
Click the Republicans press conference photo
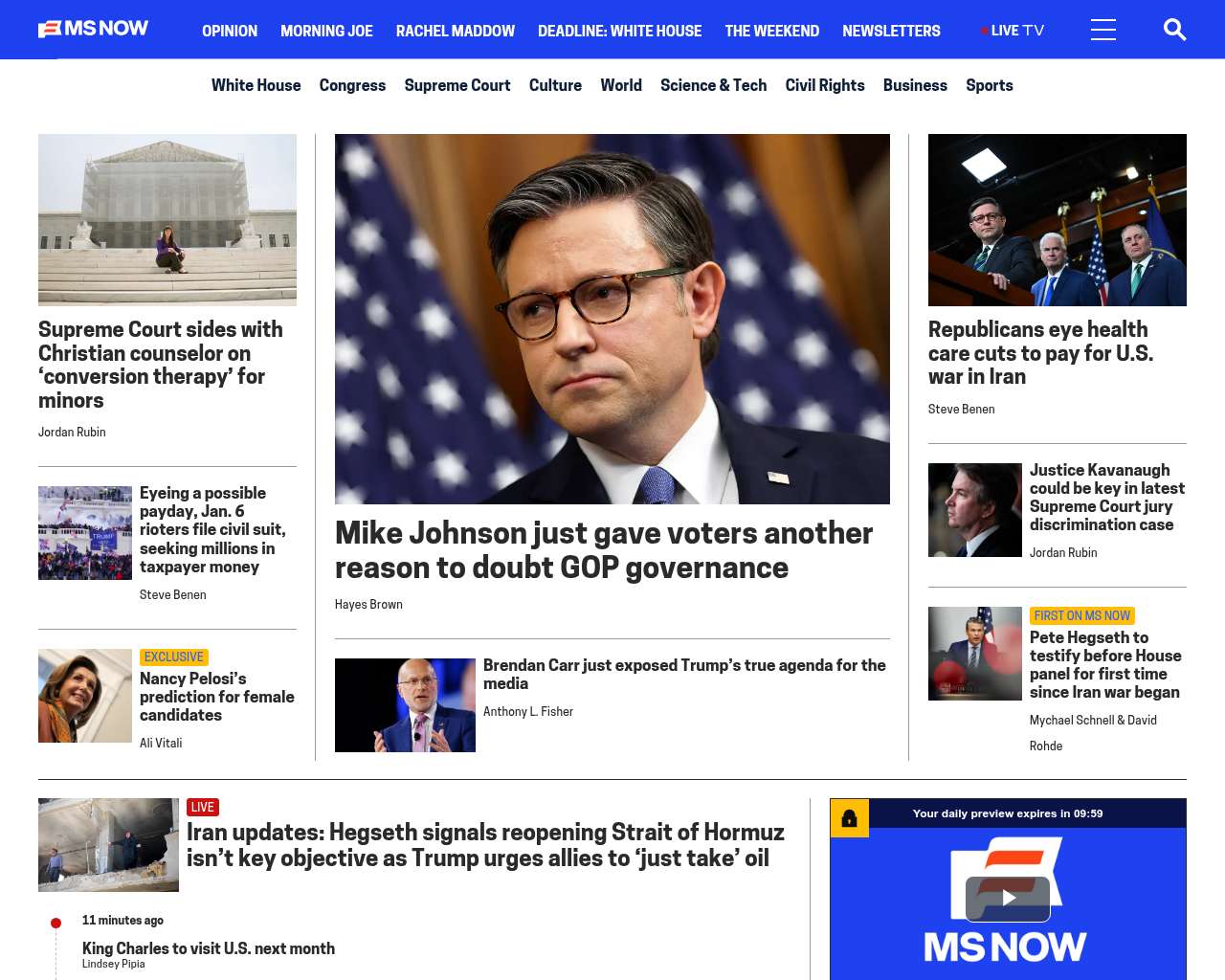1058,220
